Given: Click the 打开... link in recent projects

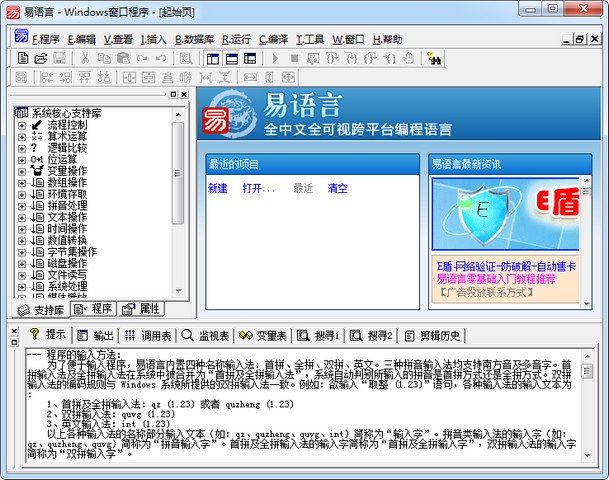Looking at the screenshot, I should coord(258,188).
